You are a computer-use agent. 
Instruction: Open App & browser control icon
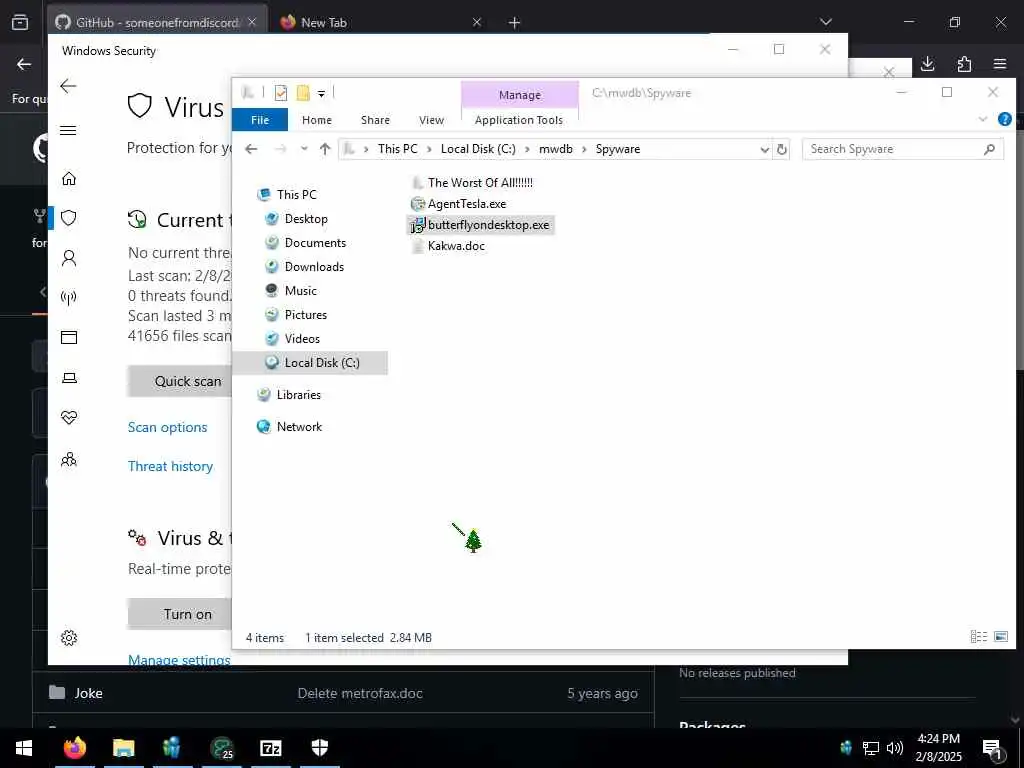pyautogui.click(x=69, y=338)
